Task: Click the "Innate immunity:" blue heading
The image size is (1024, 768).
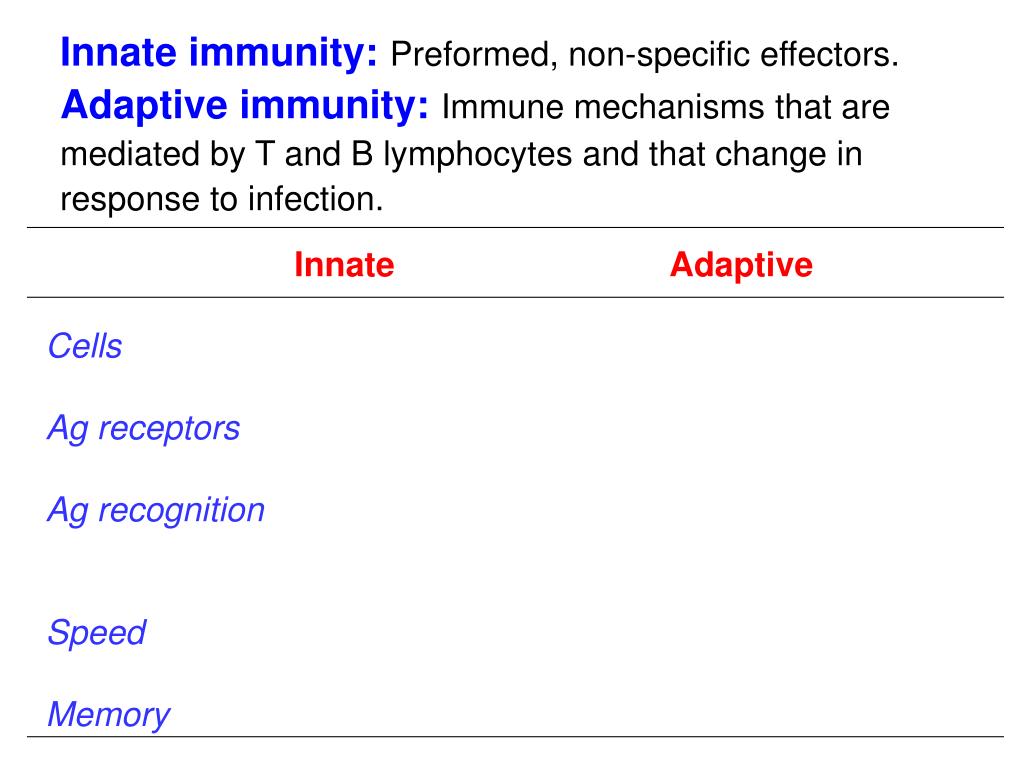Action: point(219,53)
